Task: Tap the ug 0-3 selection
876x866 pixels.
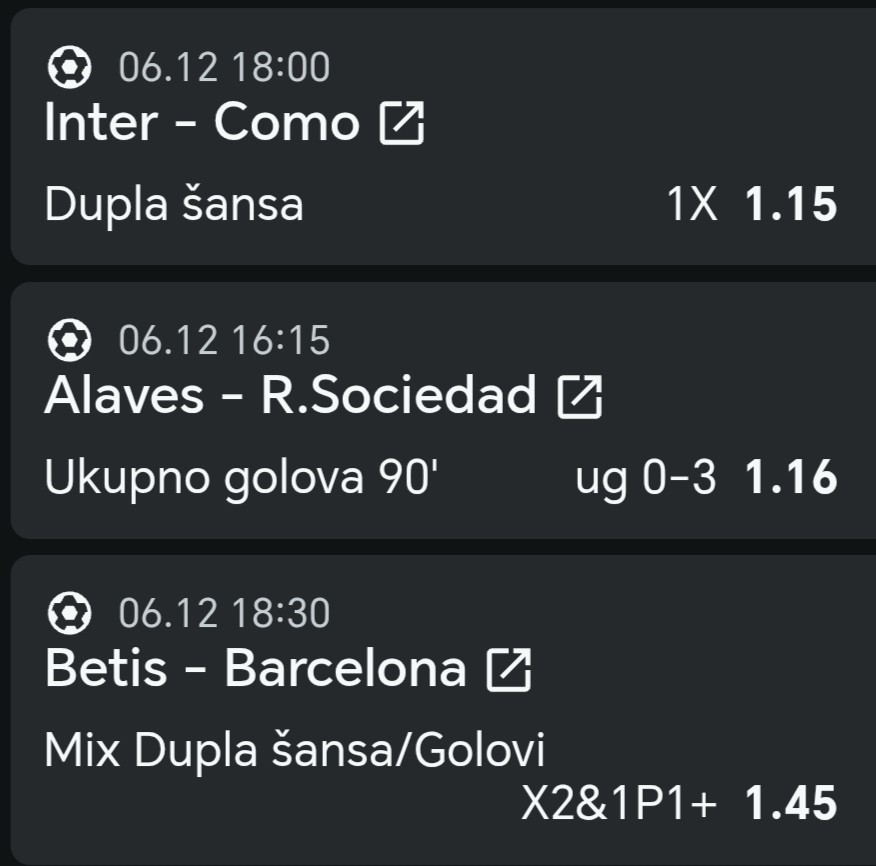Action: (x=646, y=479)
